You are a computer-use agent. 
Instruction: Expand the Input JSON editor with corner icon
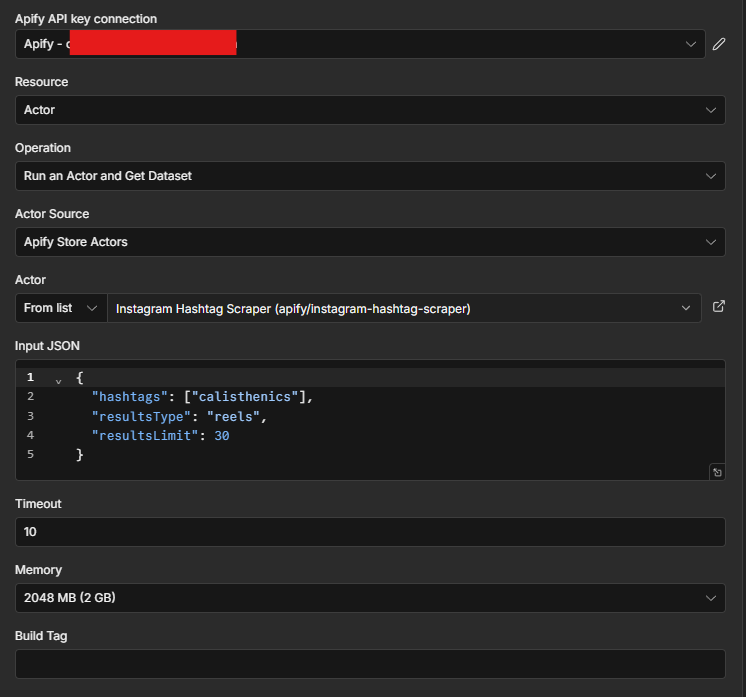pos(717,472)
